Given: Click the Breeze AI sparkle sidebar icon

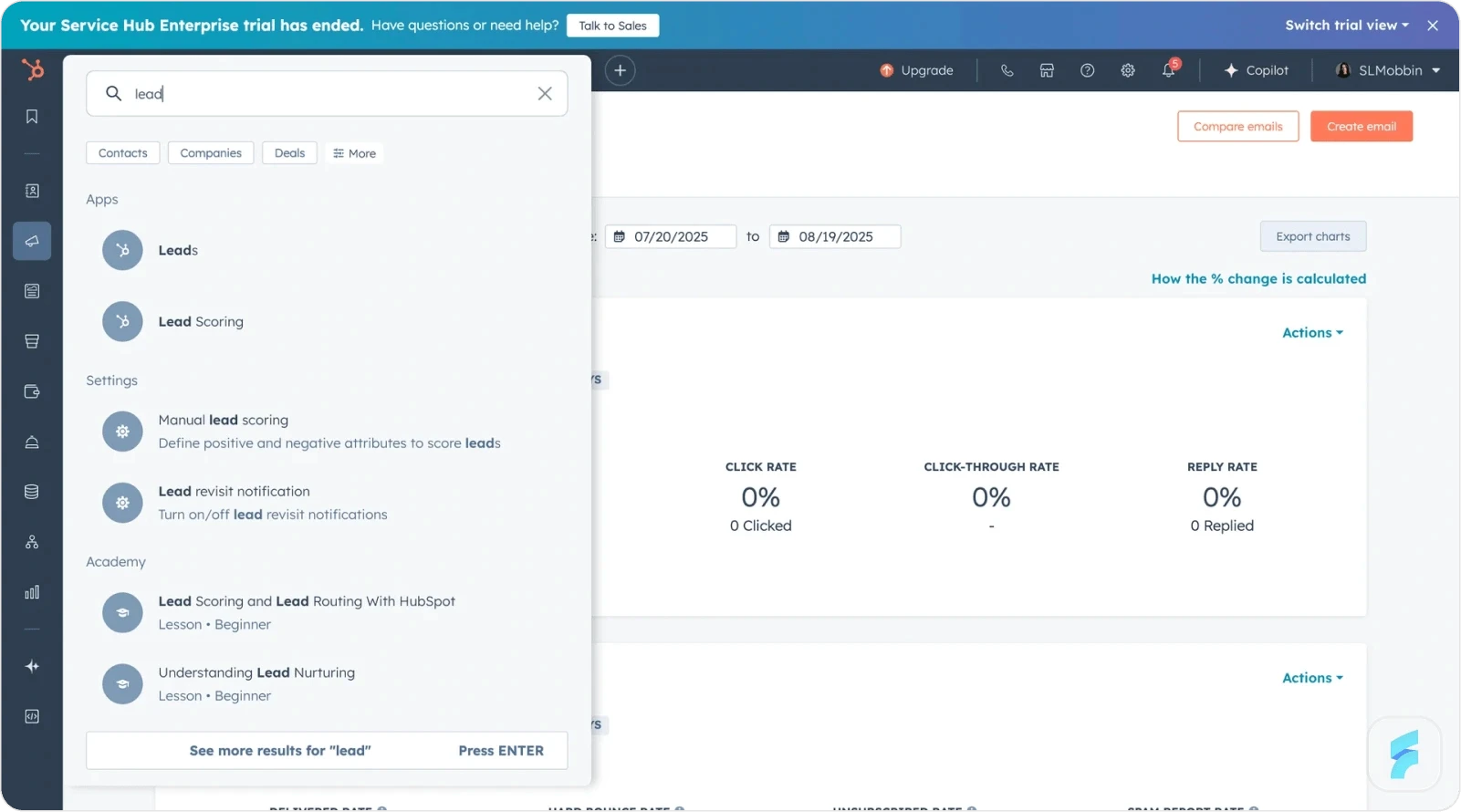Looking at the screenshot, I should tap(32, 666).
